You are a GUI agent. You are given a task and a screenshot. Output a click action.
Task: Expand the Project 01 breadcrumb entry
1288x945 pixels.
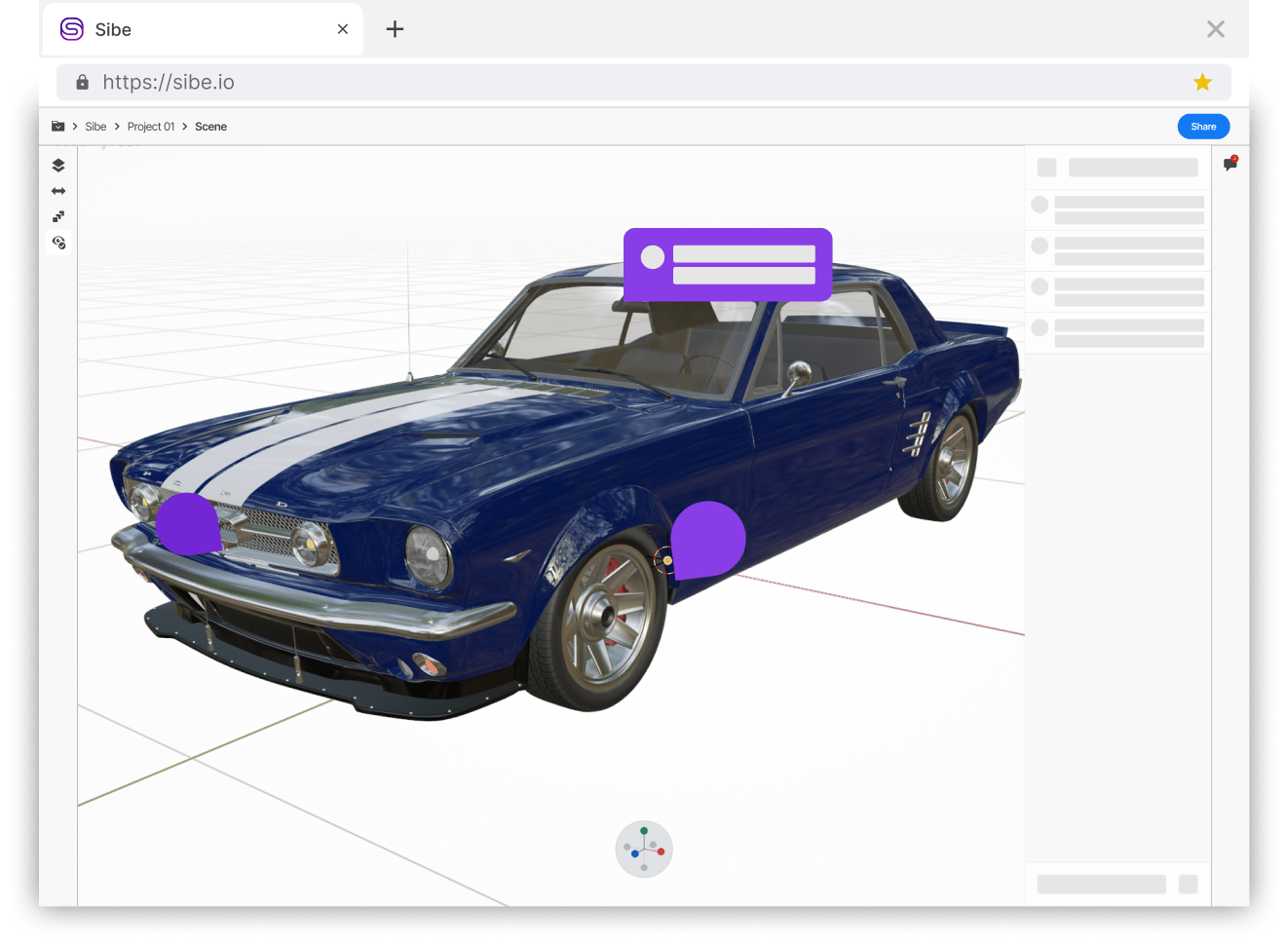[x=151, y=127]
